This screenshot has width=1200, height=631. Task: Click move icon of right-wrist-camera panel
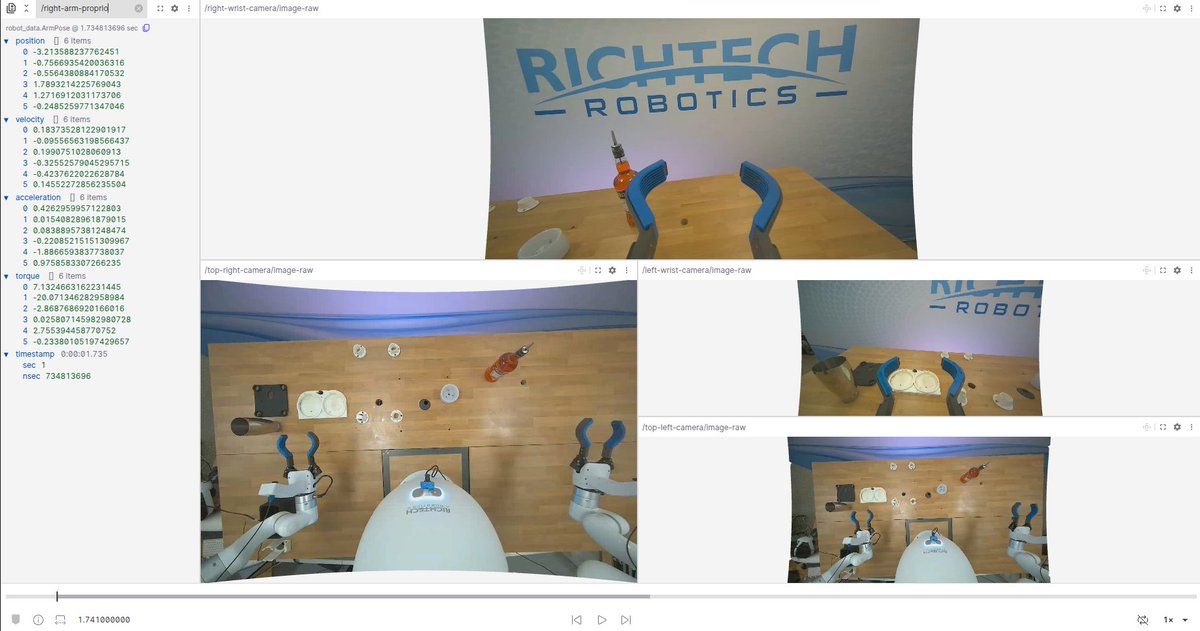(x=1146, y=8)
